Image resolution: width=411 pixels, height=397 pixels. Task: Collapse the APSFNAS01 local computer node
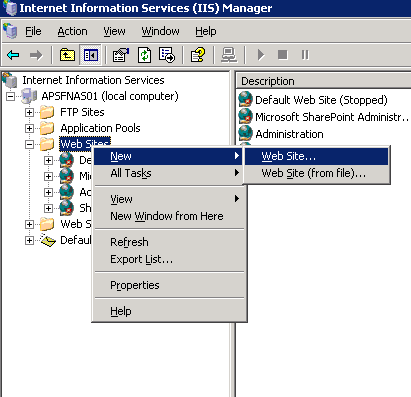(x=11, y=96)
